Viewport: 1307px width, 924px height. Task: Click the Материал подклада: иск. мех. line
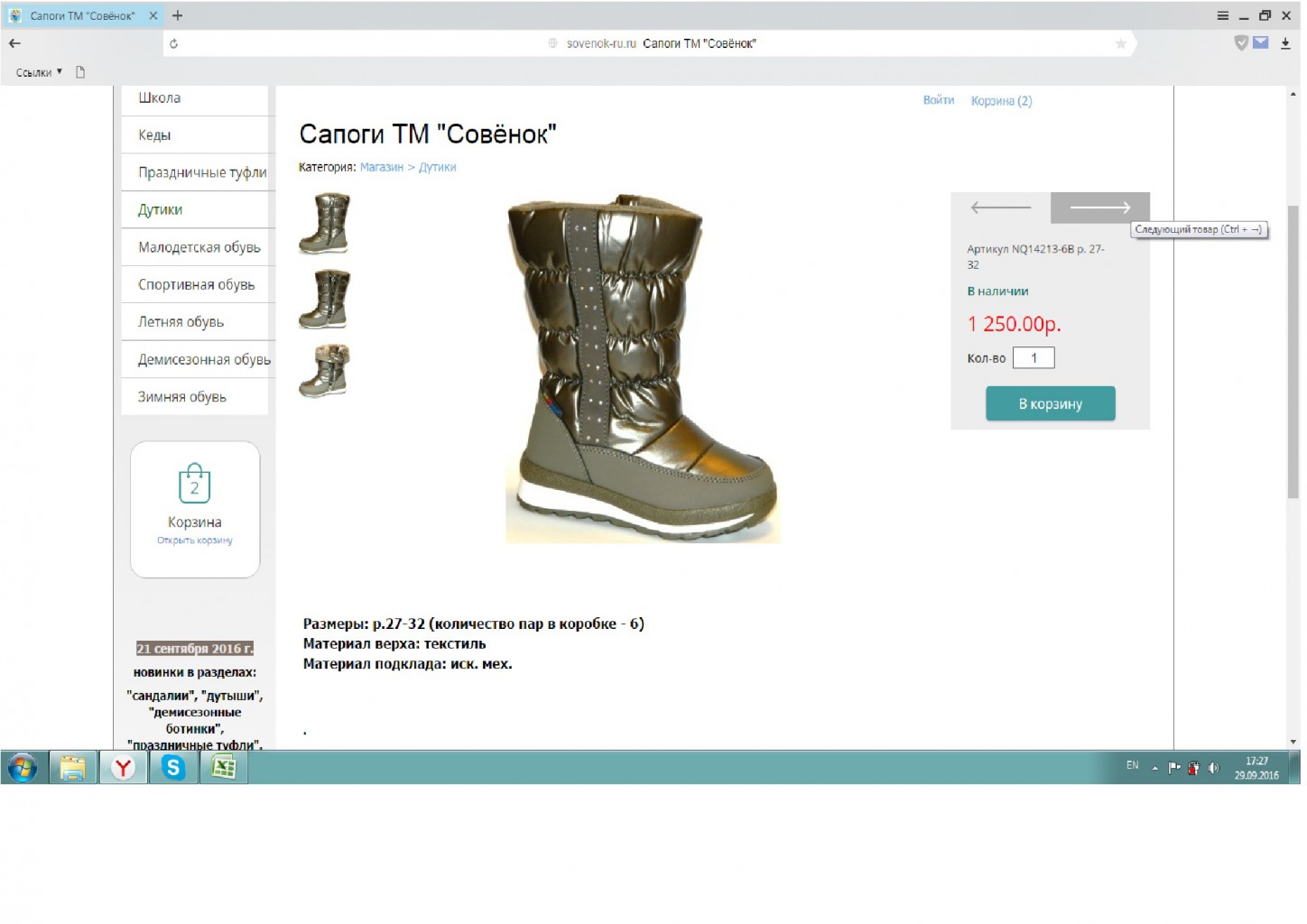[x=408, y=664]
